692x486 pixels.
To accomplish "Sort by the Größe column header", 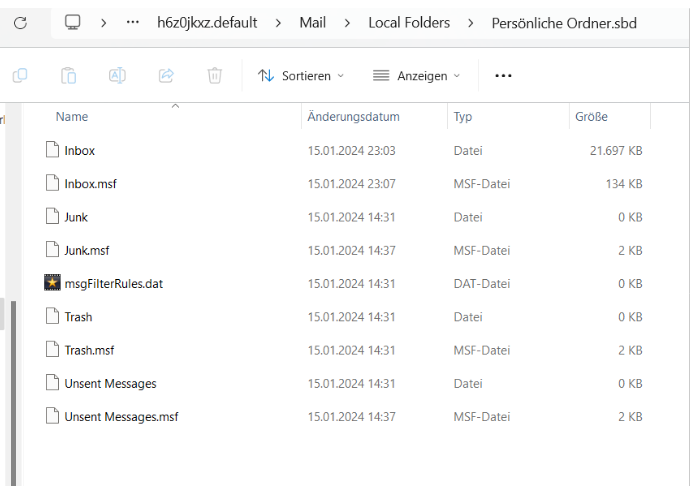I will tap(591, 117).
